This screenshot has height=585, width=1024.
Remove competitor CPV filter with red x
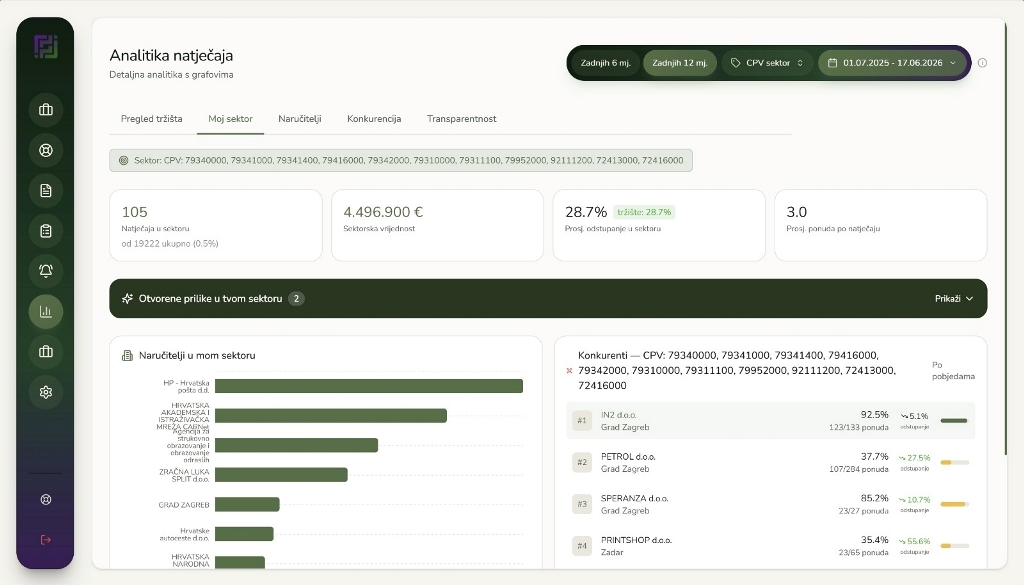[569, 371]
